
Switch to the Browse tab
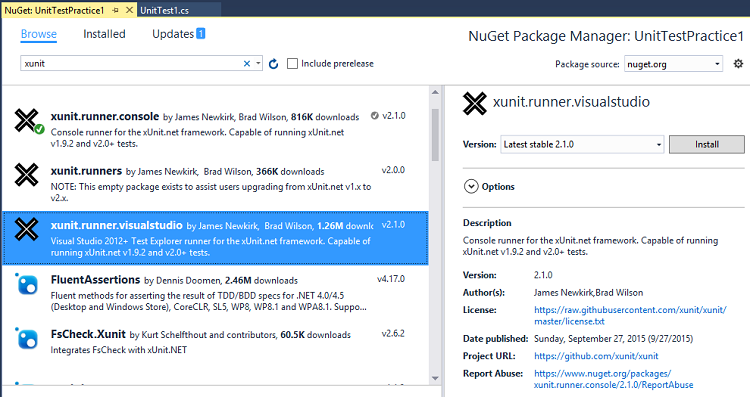(39, 34)
